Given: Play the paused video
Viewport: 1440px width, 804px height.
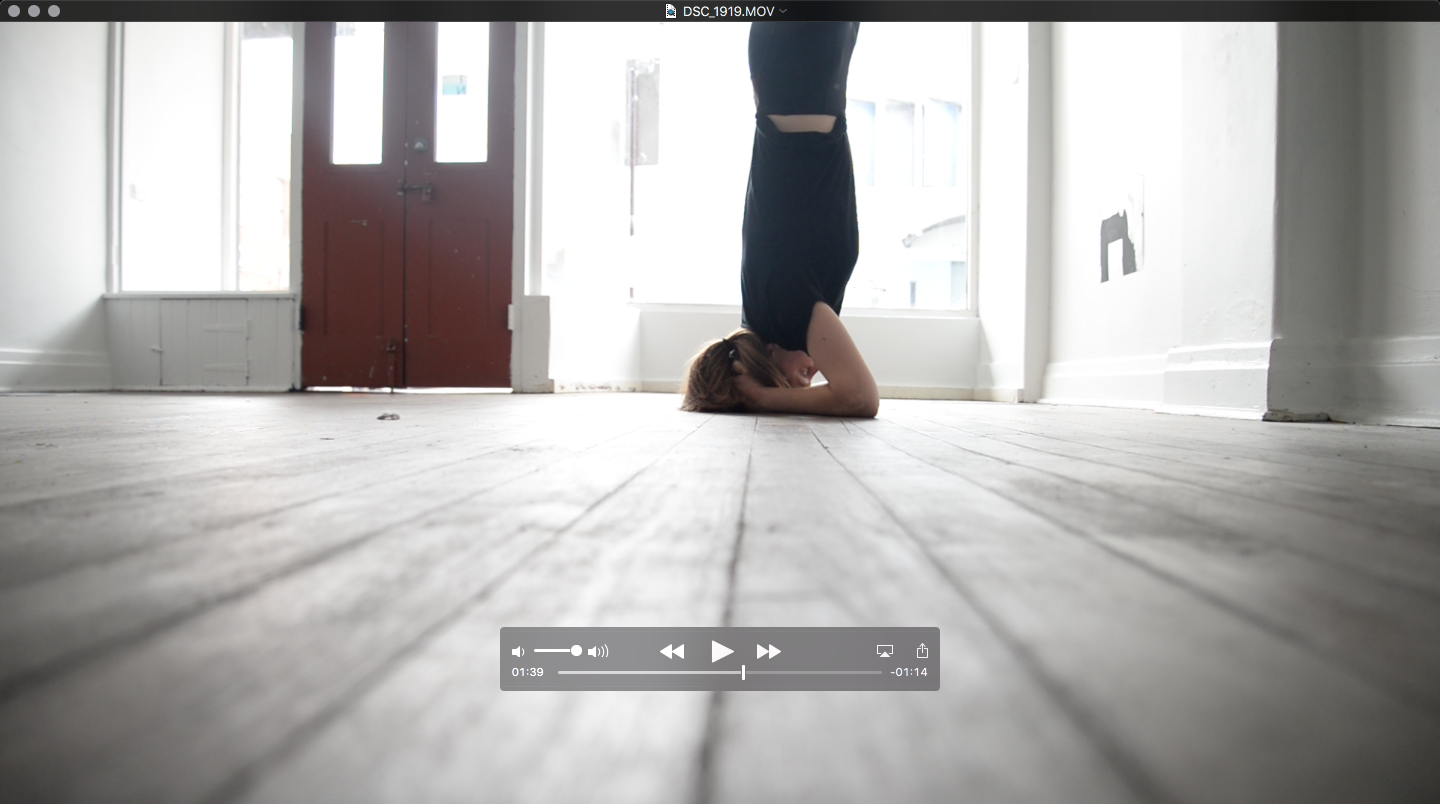Looking at the screenshot, I should 722,652.
